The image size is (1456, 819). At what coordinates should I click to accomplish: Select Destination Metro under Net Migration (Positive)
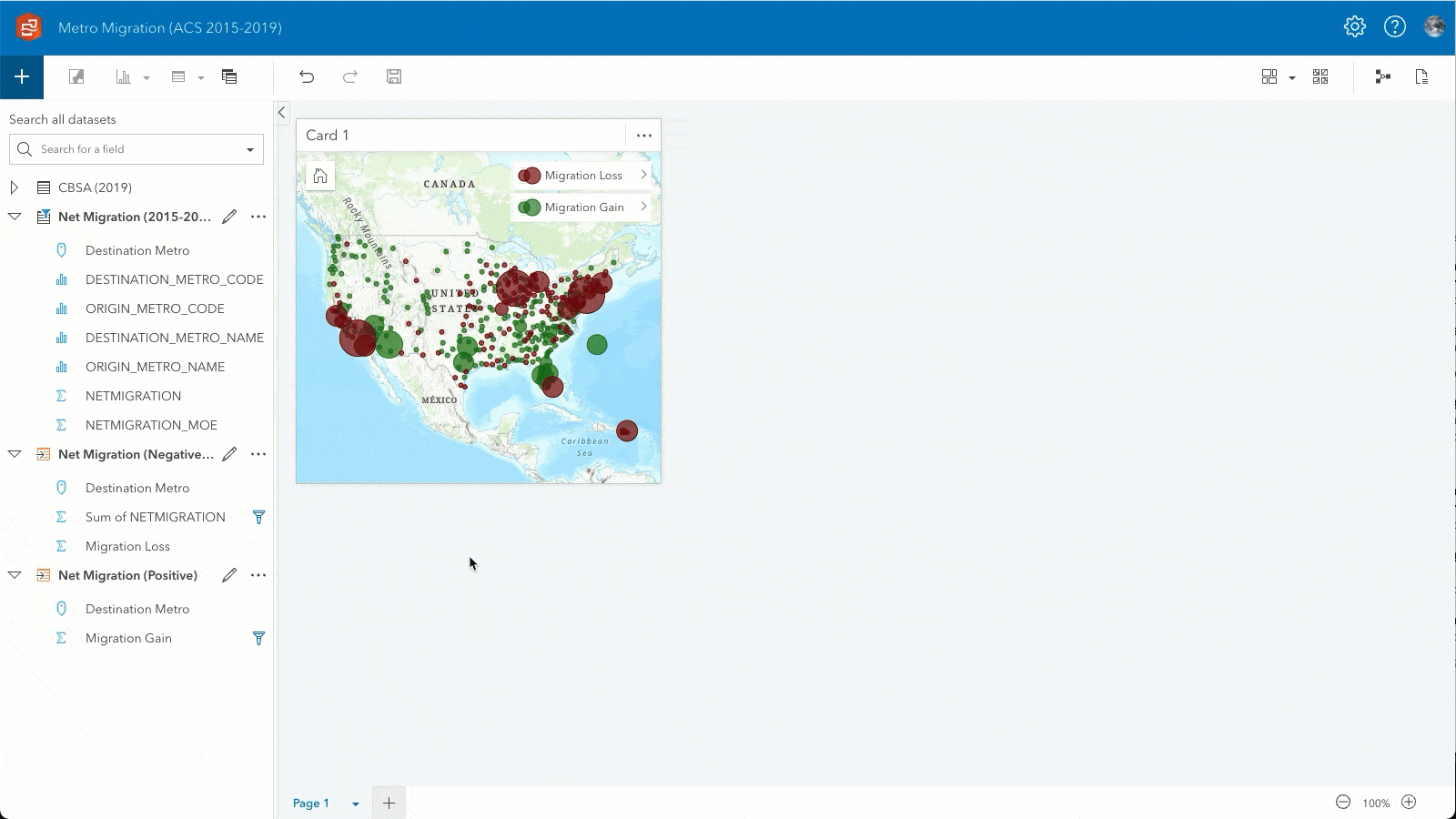point(137,609)
